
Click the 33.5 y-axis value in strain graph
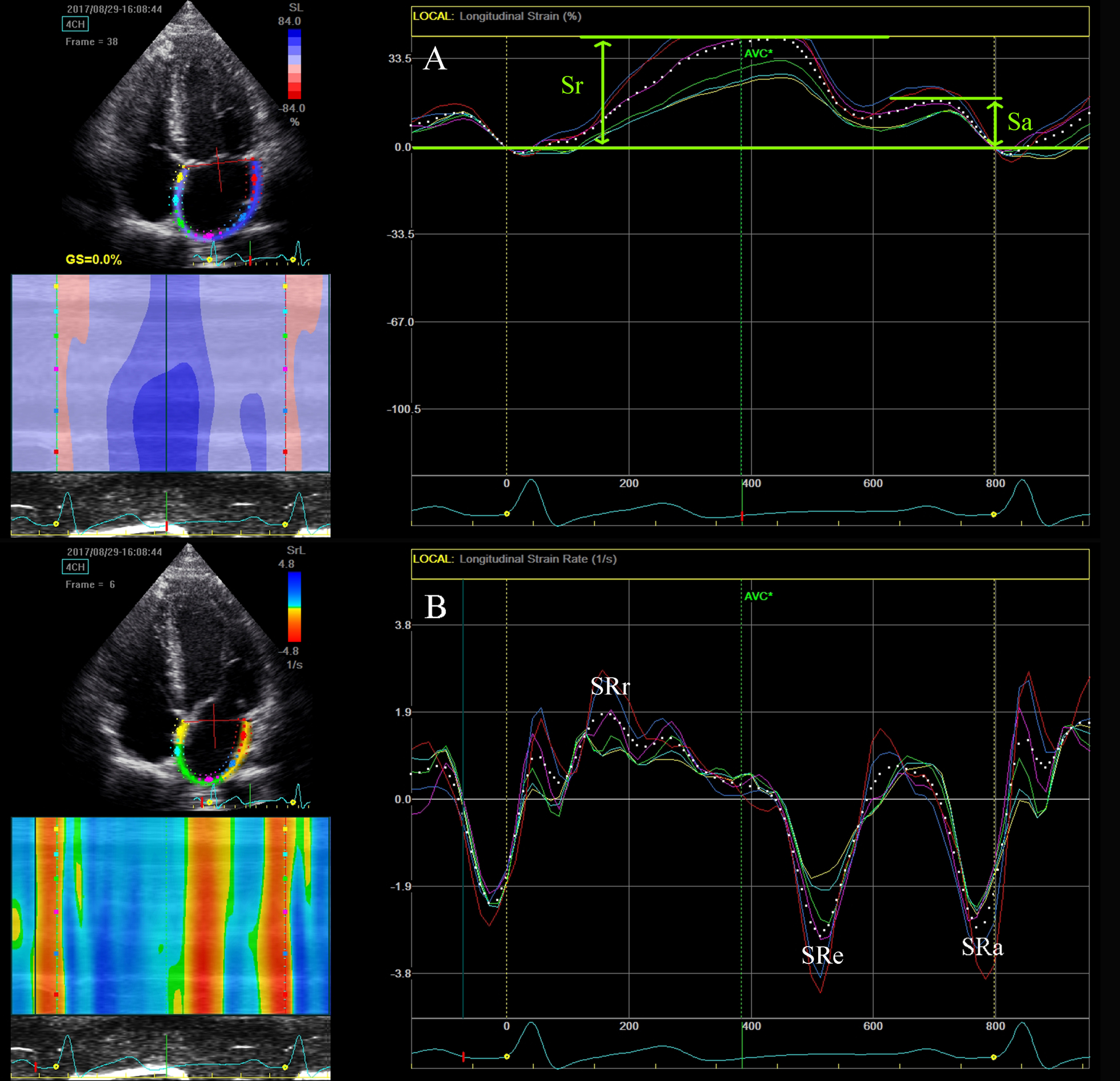click(x=399, y=58)
